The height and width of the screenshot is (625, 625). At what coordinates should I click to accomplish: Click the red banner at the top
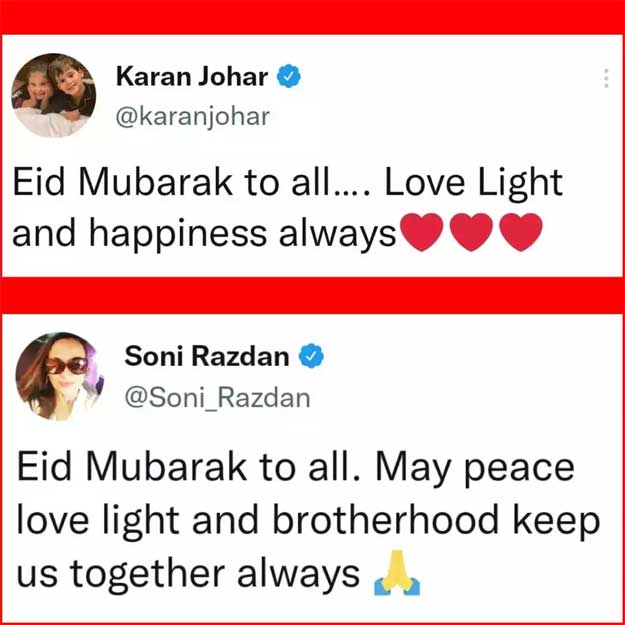312,17
